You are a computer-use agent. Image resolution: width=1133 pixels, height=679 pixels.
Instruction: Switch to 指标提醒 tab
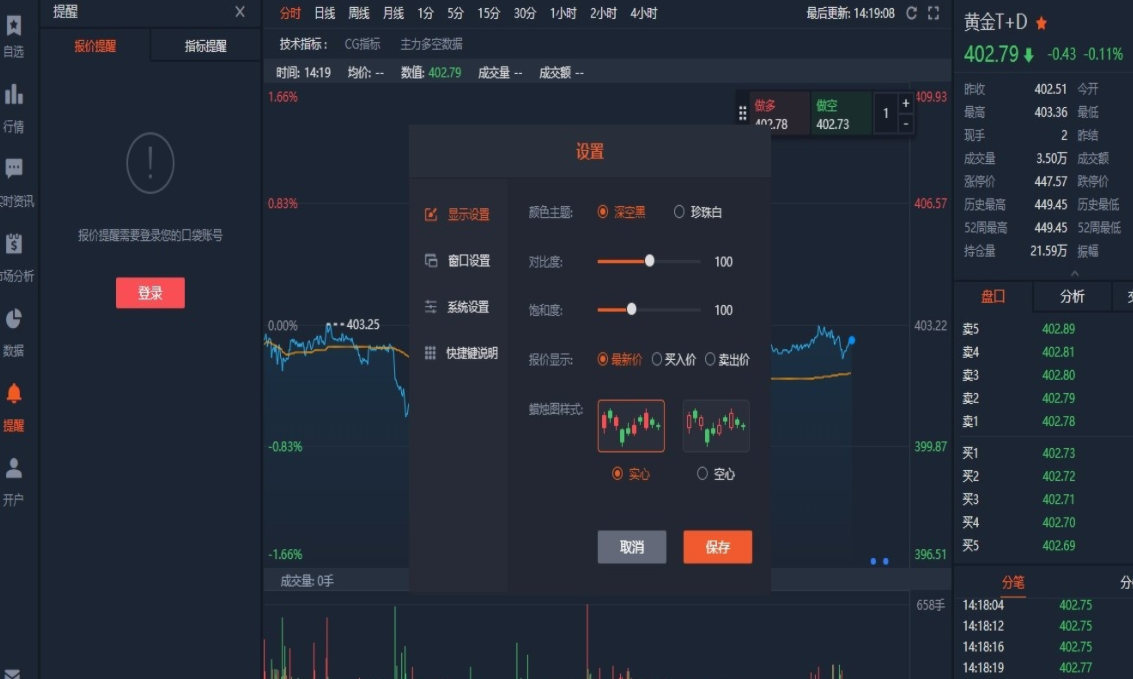[206, 46]
